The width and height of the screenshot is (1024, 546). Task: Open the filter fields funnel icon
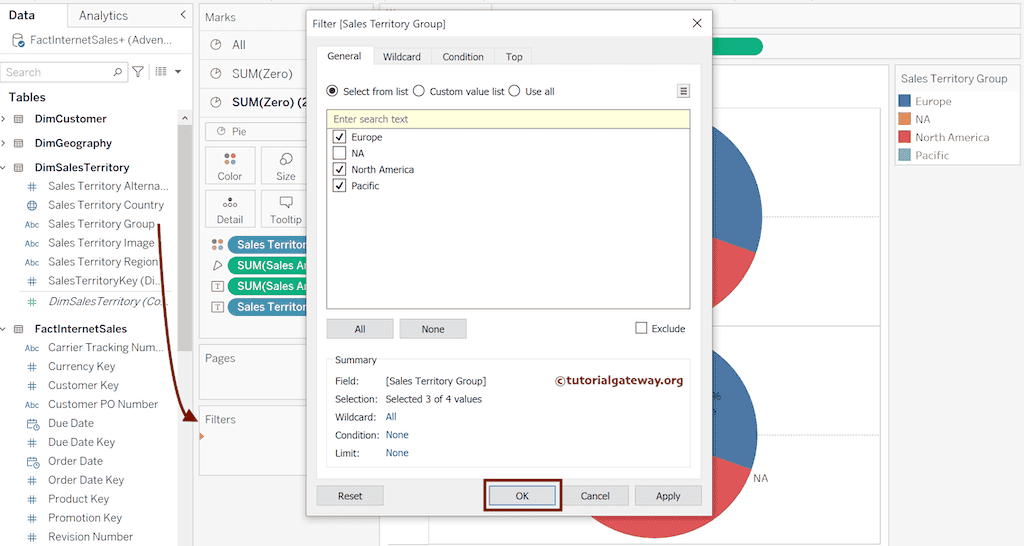point(138,72)
